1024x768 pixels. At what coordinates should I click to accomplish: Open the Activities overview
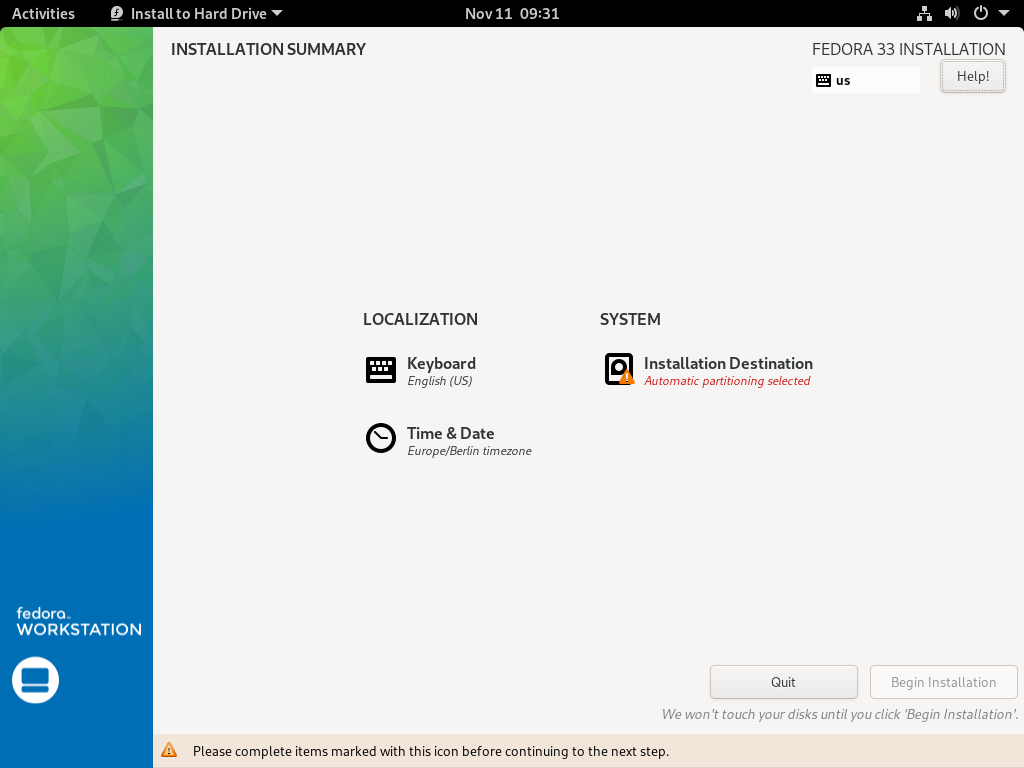click(x=43, y=13)
